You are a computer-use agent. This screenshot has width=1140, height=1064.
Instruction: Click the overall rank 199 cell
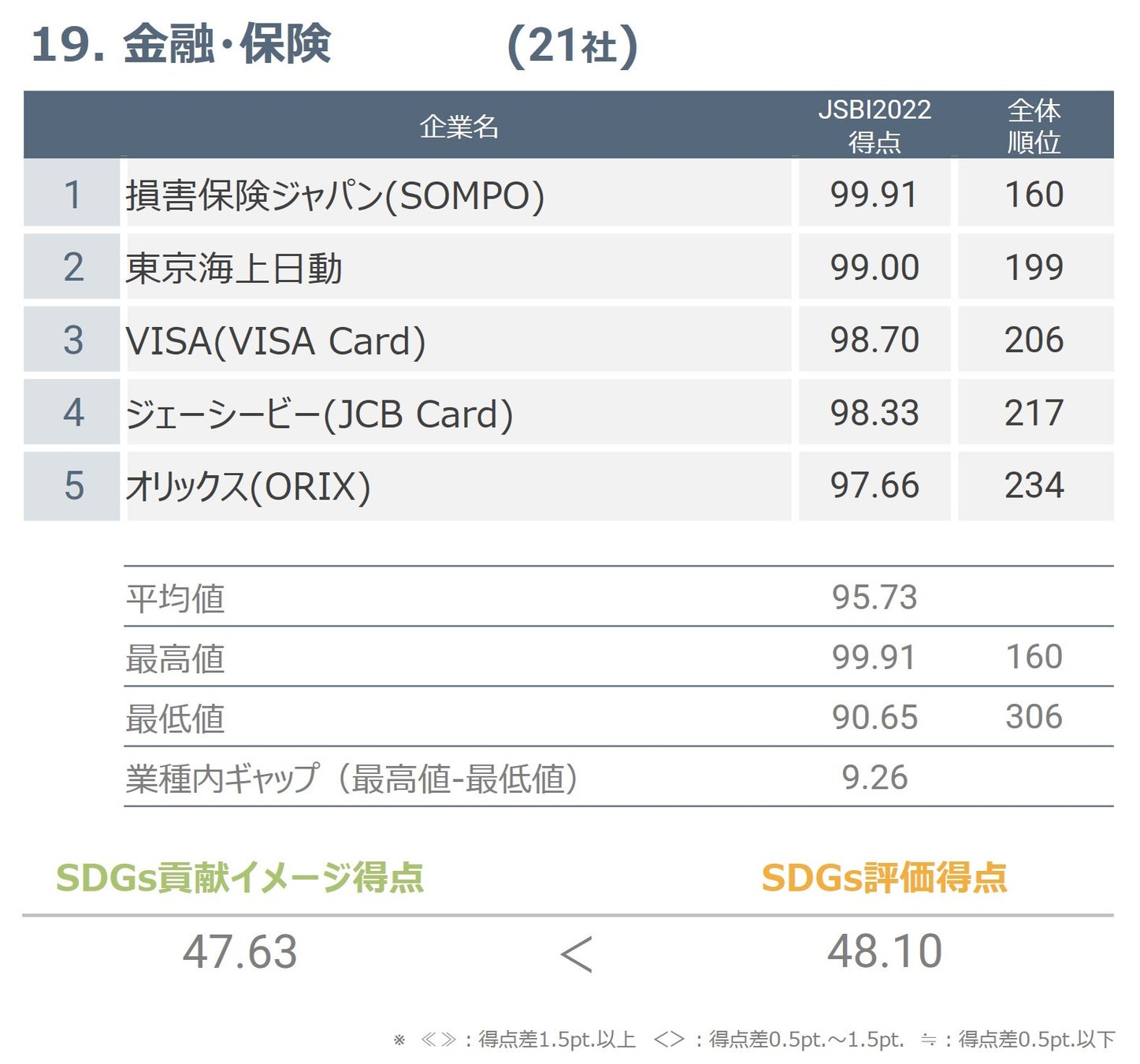coord(1035,266)
